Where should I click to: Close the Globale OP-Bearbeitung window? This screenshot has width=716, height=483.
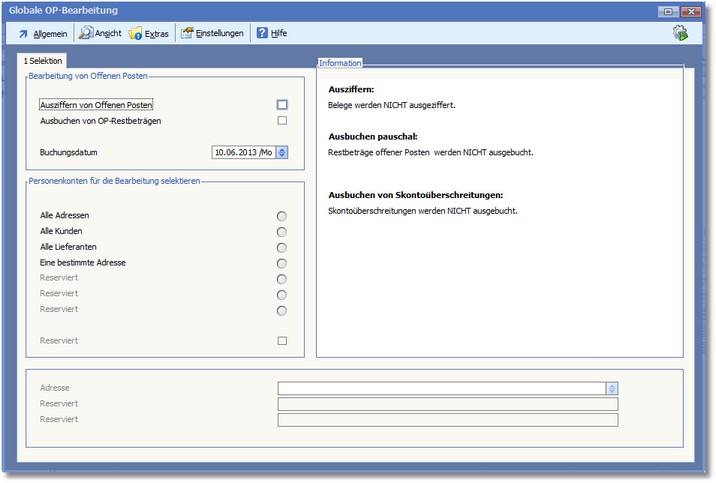pyautogui.click(x=690, y=10)
